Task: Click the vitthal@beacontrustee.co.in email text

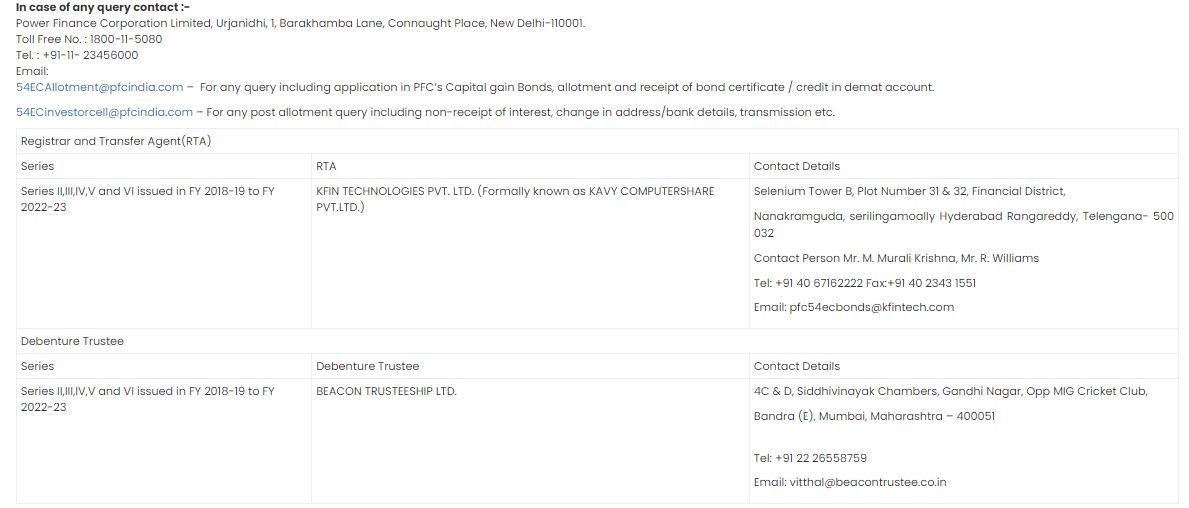Action: (849, 482)
